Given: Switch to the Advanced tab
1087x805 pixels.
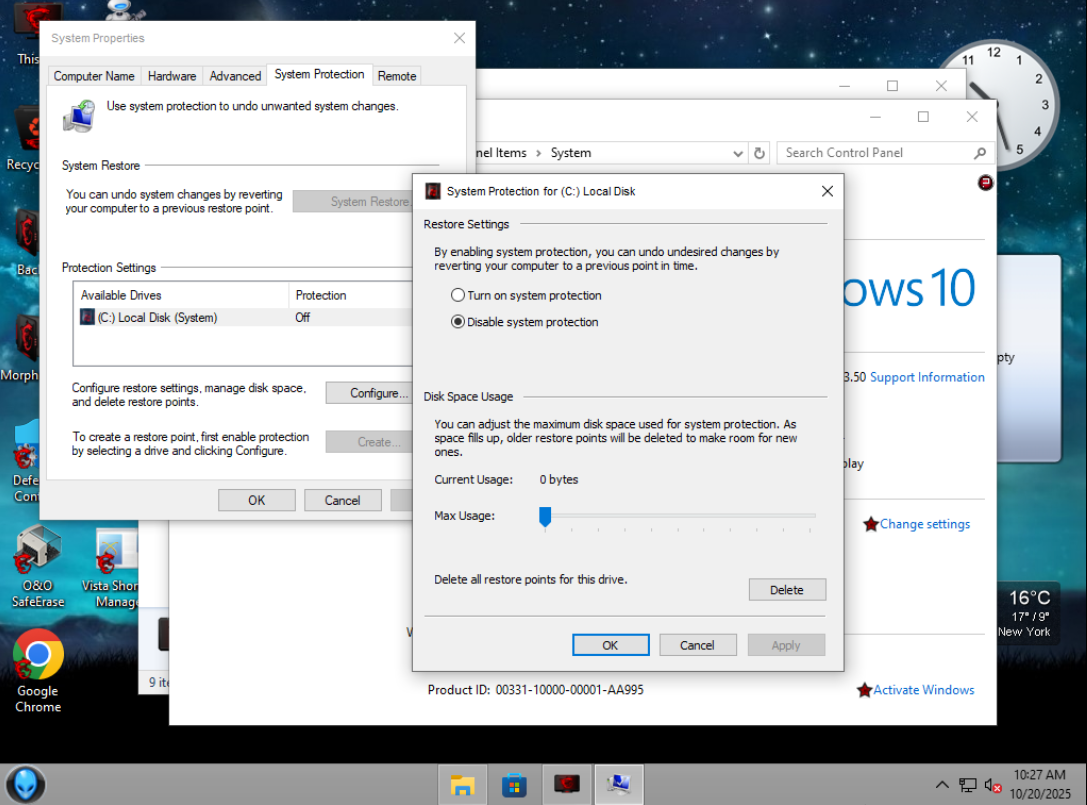Looking at the screenshot, I should [x=235, y=76].
